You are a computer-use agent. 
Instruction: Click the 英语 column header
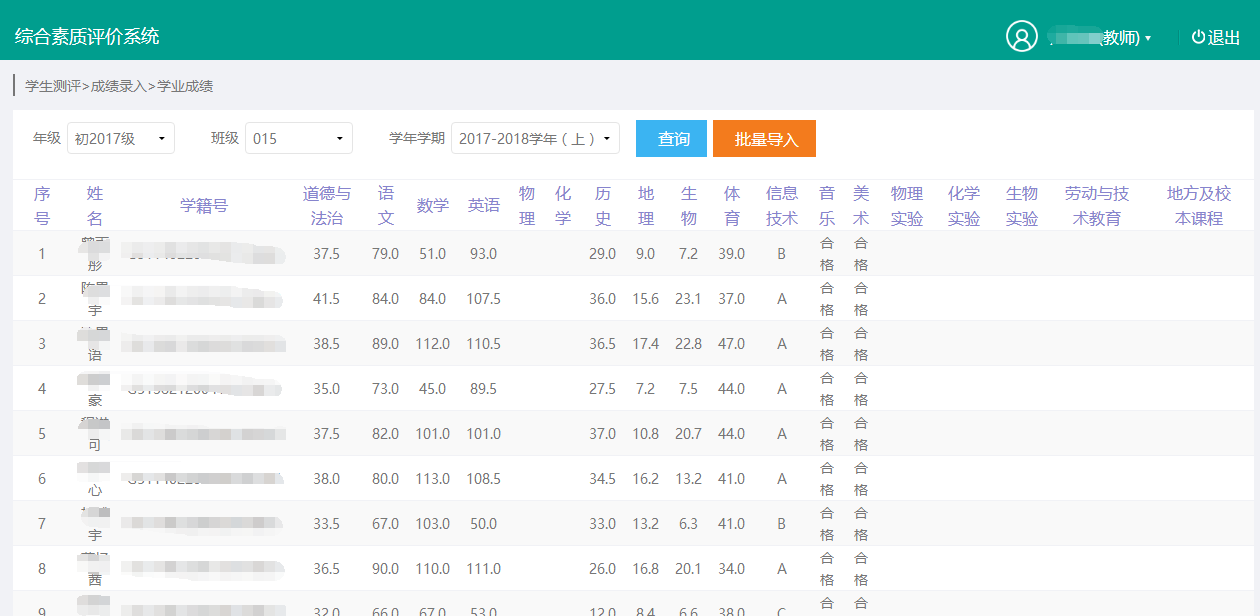click(x=483, y=204)
